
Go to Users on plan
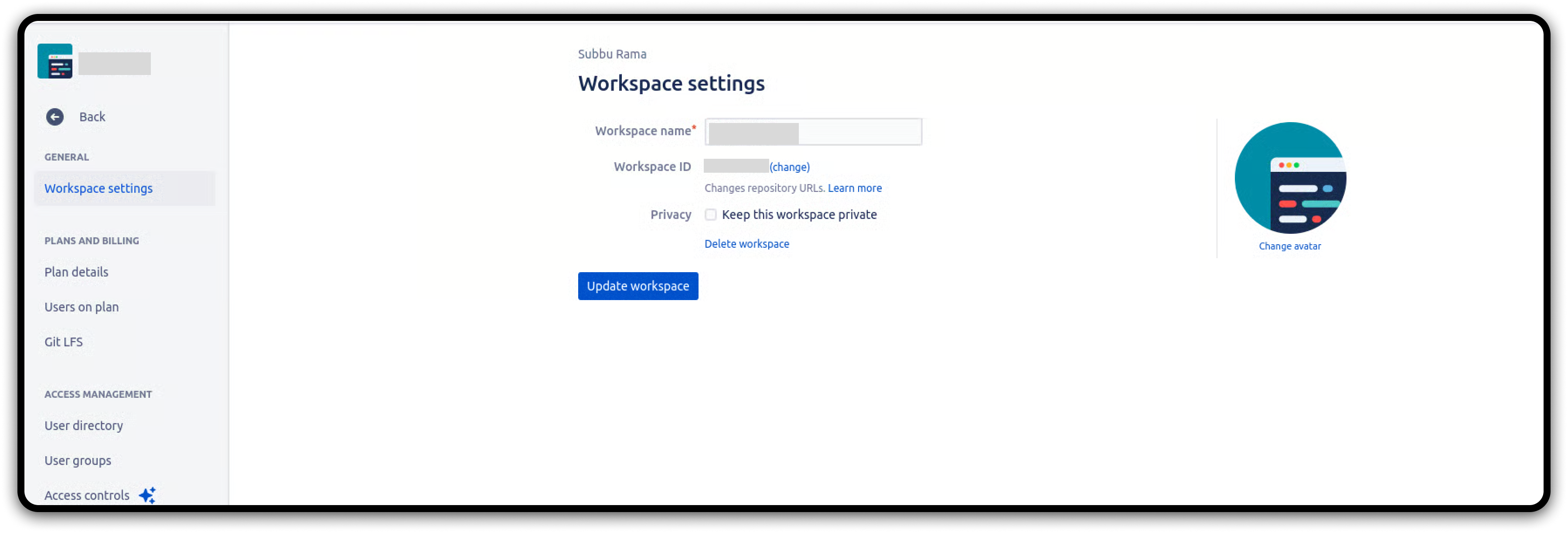pyautogui.click(x=82, y=307)
